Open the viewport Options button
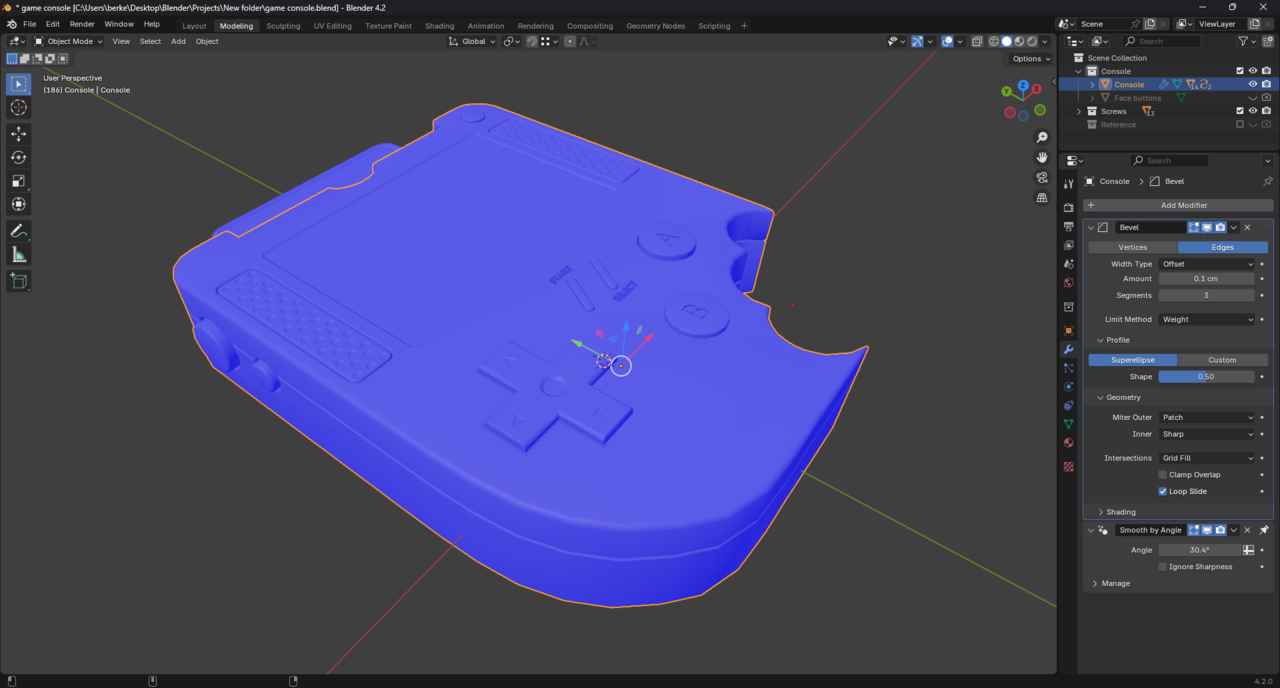Image resolution: width=1280 pixels, height=688 pixels. tap(1029, 58)
